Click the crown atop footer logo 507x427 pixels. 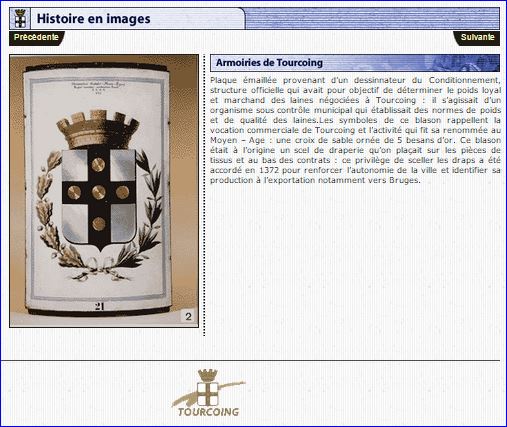[x=208, y=375]
